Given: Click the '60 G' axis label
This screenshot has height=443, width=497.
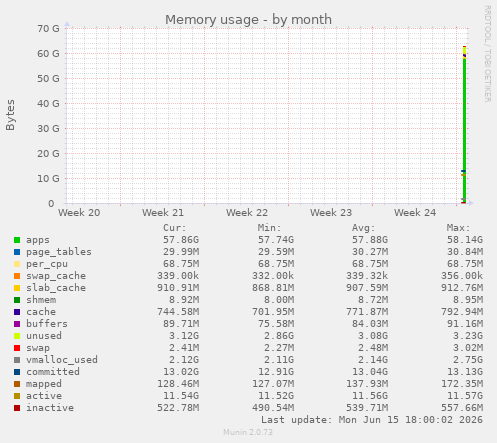Looking at the screenshot, I should 48,54.
